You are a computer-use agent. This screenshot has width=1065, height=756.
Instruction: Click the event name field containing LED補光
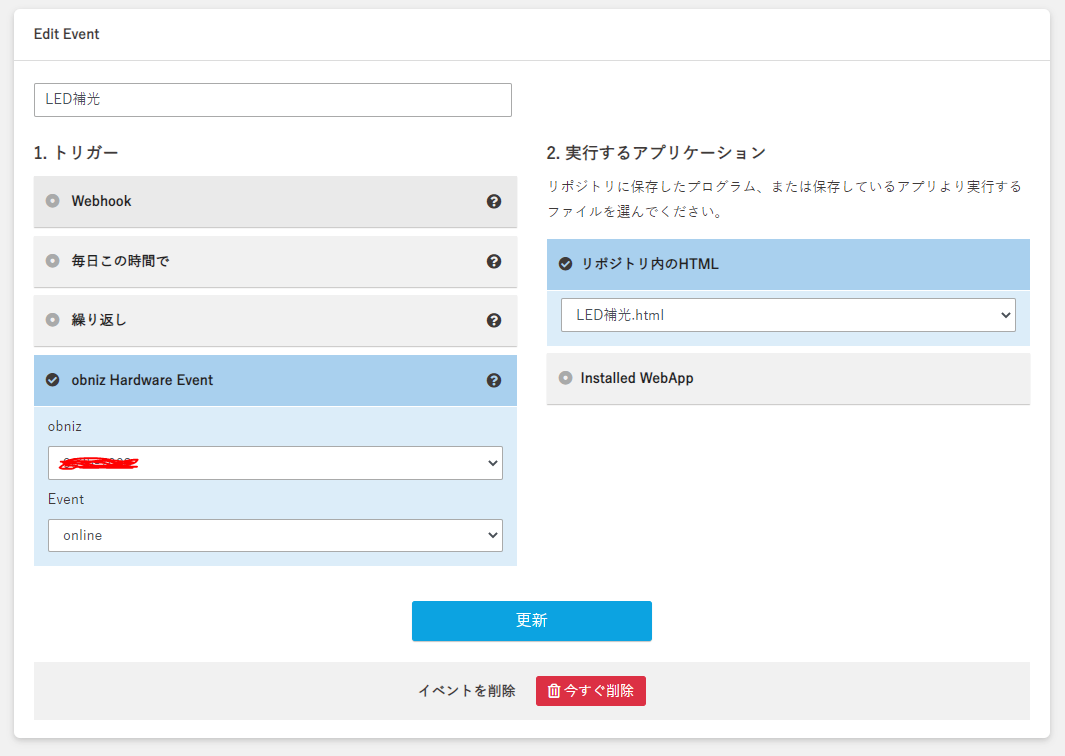(x=272, y=100)
